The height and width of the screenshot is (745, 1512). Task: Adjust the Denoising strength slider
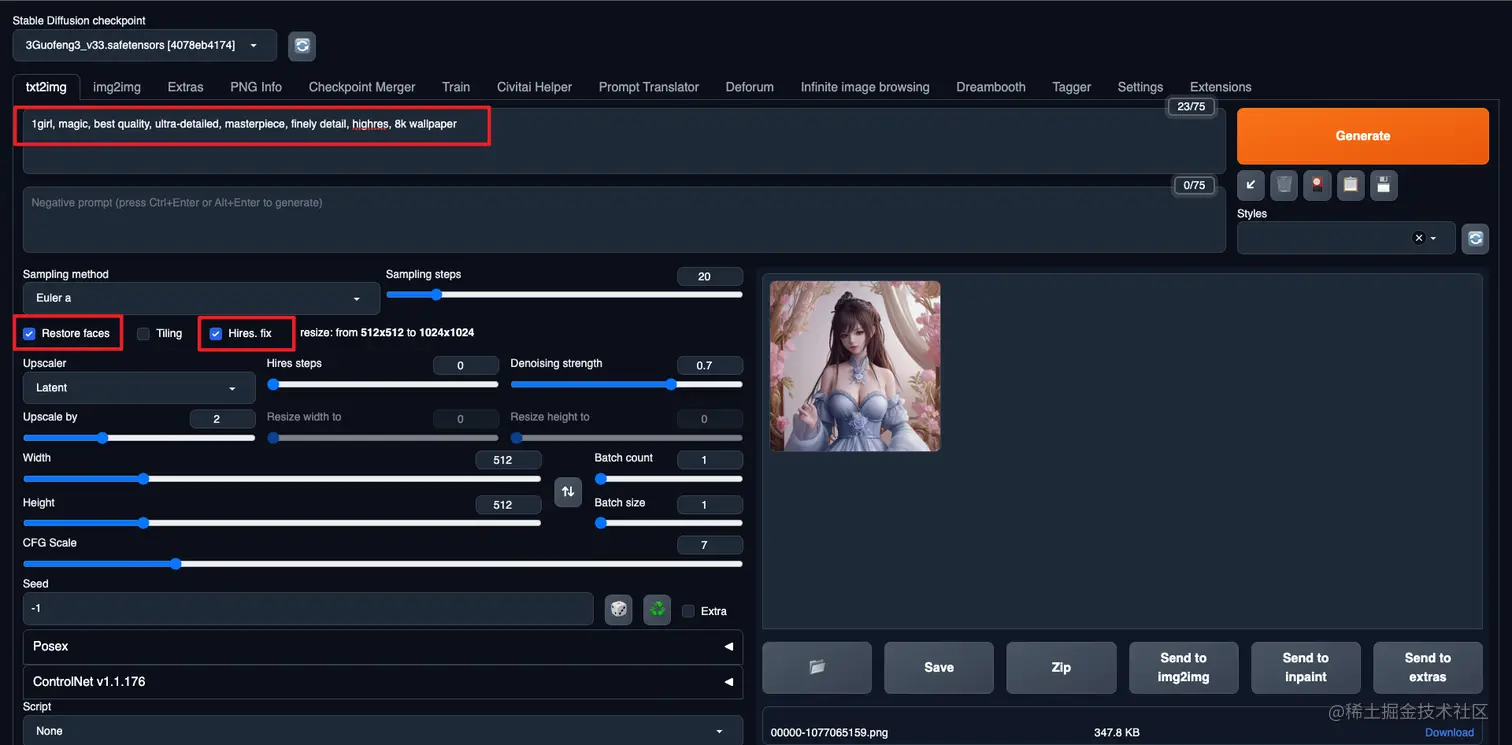click(x=626, y=384)
